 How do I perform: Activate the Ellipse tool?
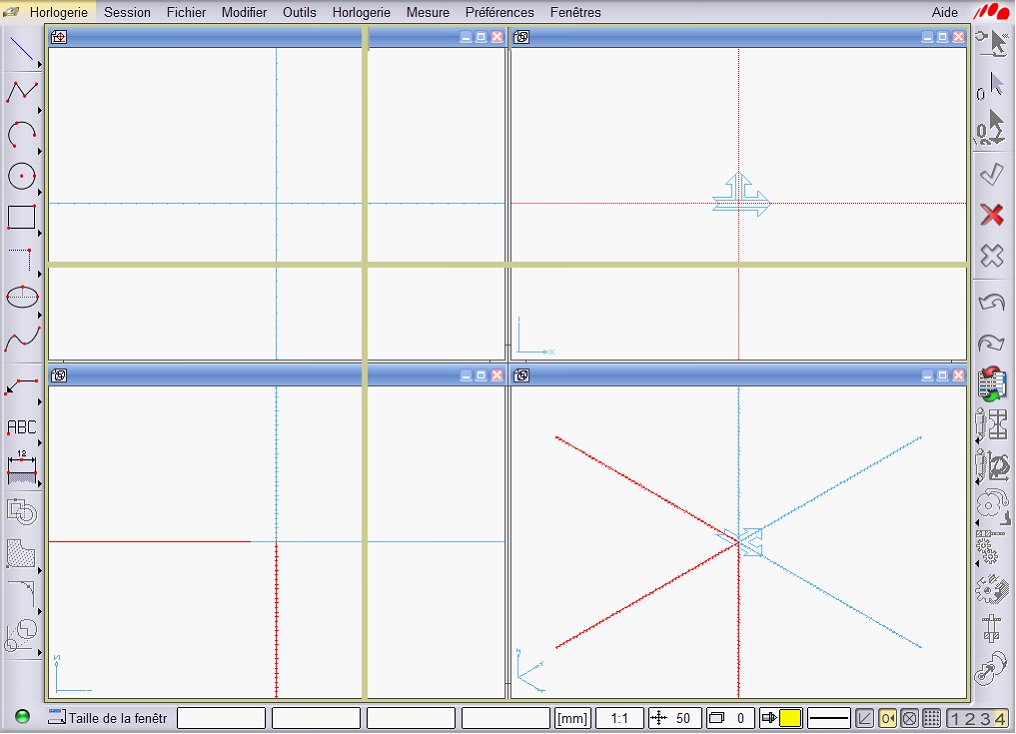[21, 296]
